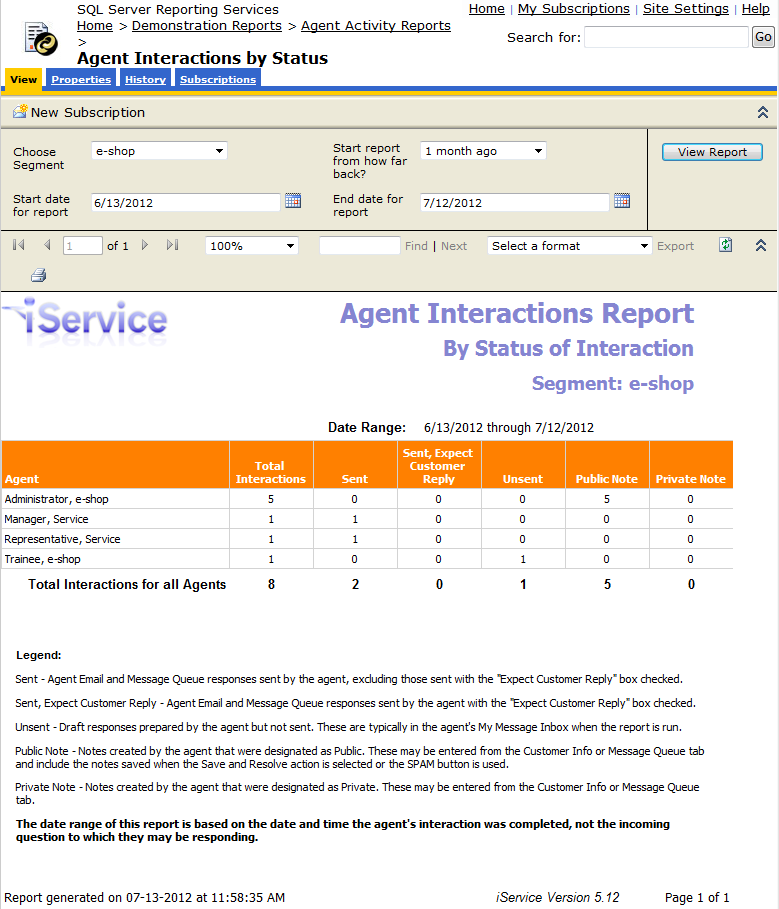Open the Start date calendar picker
Viewport: 779px width, 909px height.
pos(293,201)
